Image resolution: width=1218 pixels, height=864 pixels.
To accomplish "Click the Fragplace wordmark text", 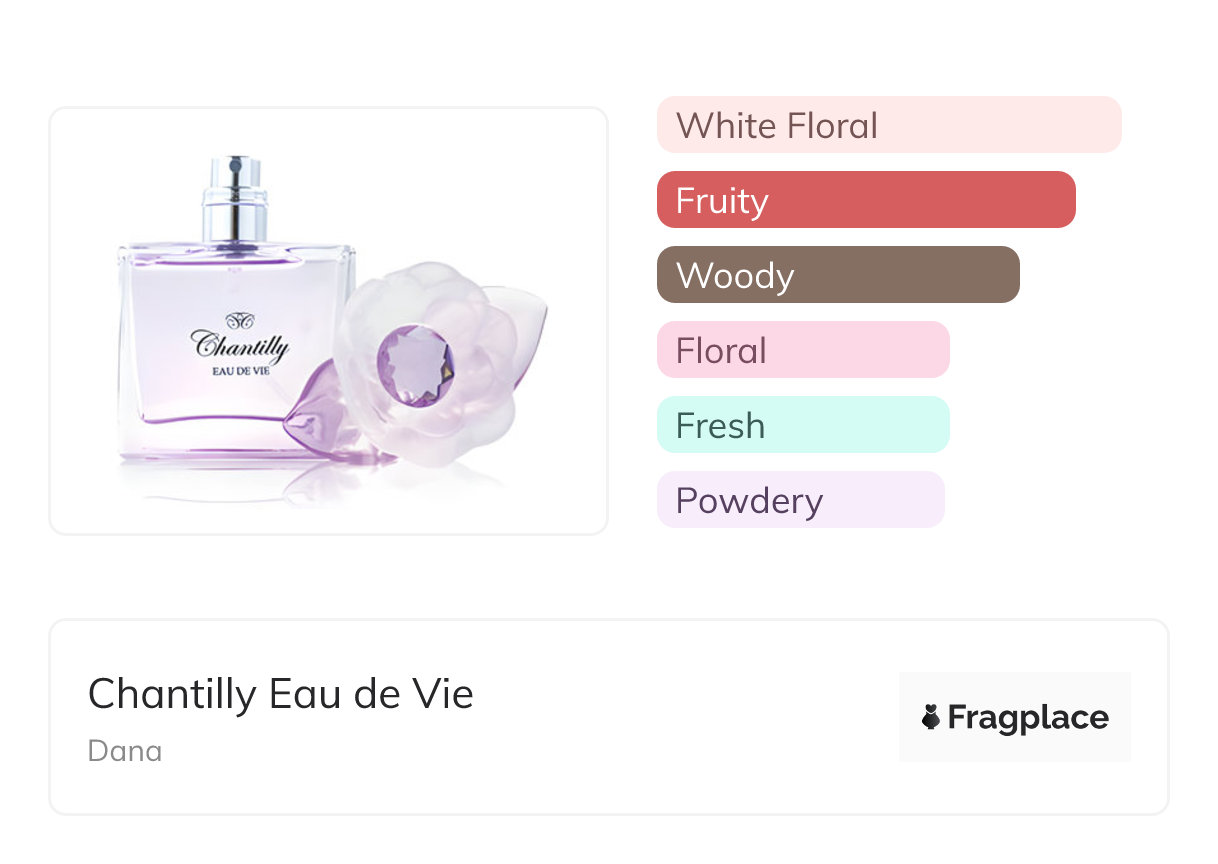I will [1028, 718].
